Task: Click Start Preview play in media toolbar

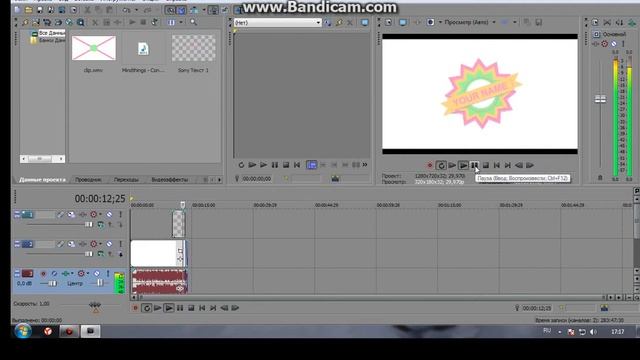Action: 132,22
